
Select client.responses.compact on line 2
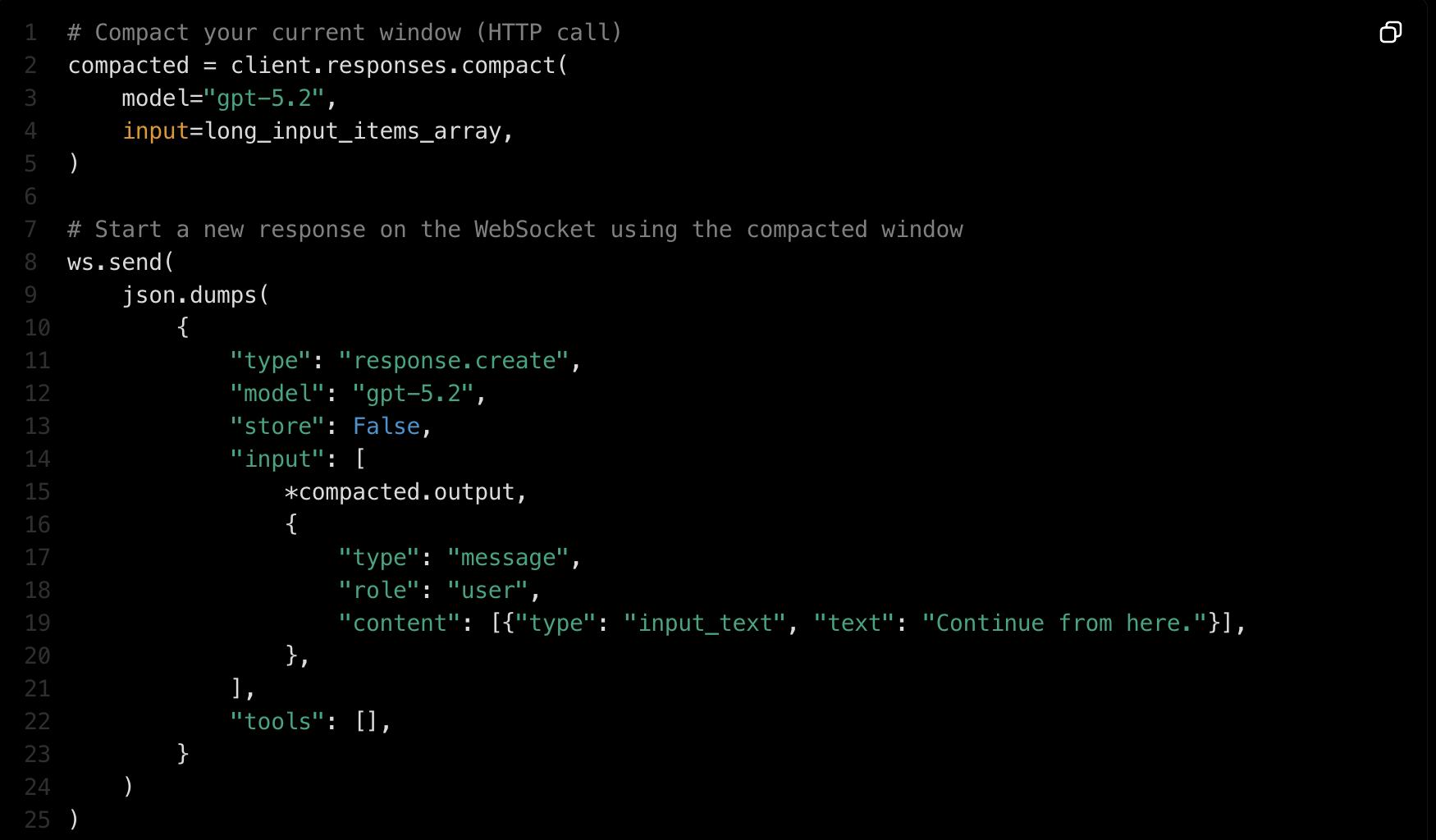click(x=396, y=65)
